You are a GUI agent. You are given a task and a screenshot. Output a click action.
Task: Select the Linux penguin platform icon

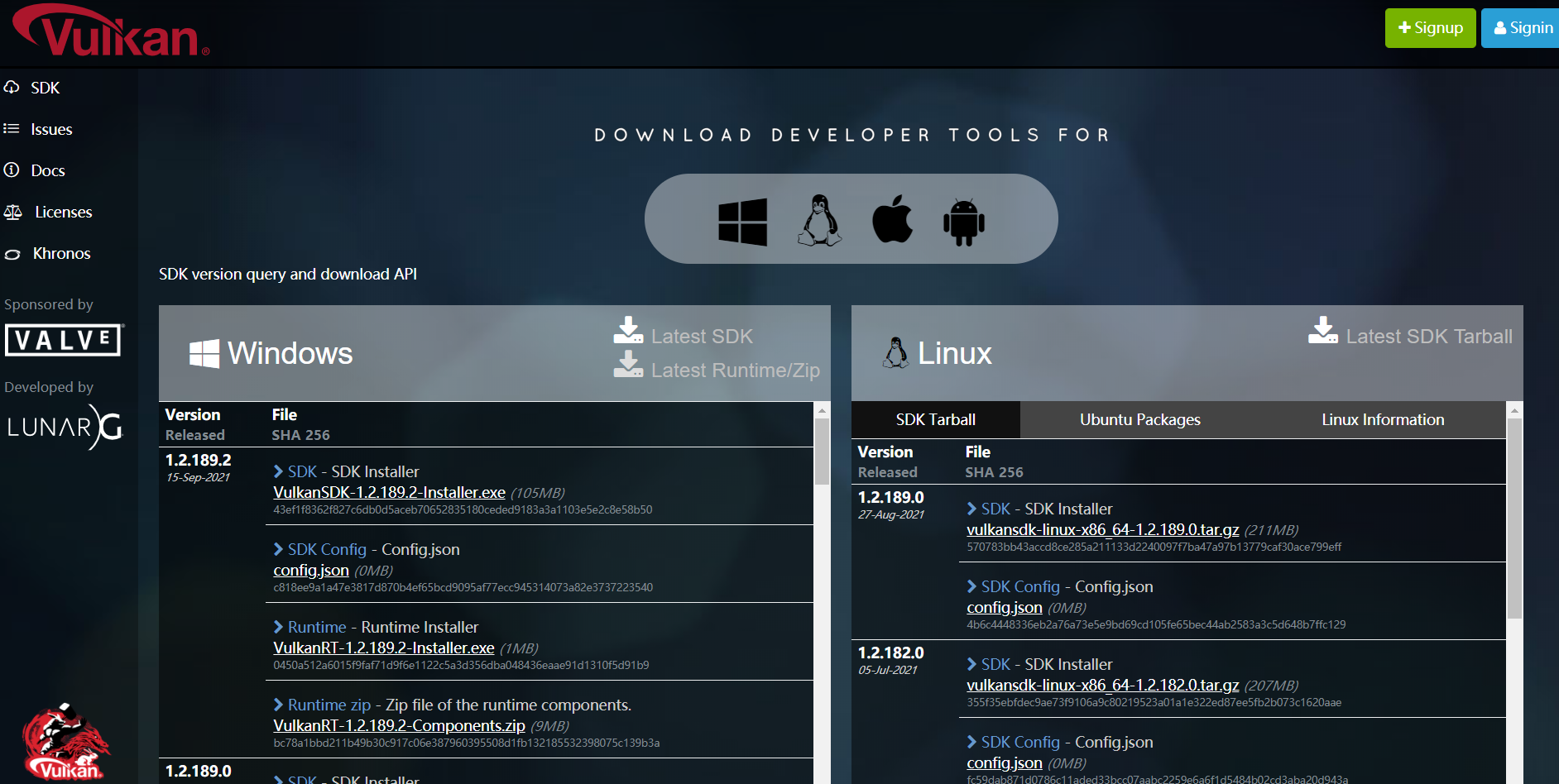click(819, 220)
